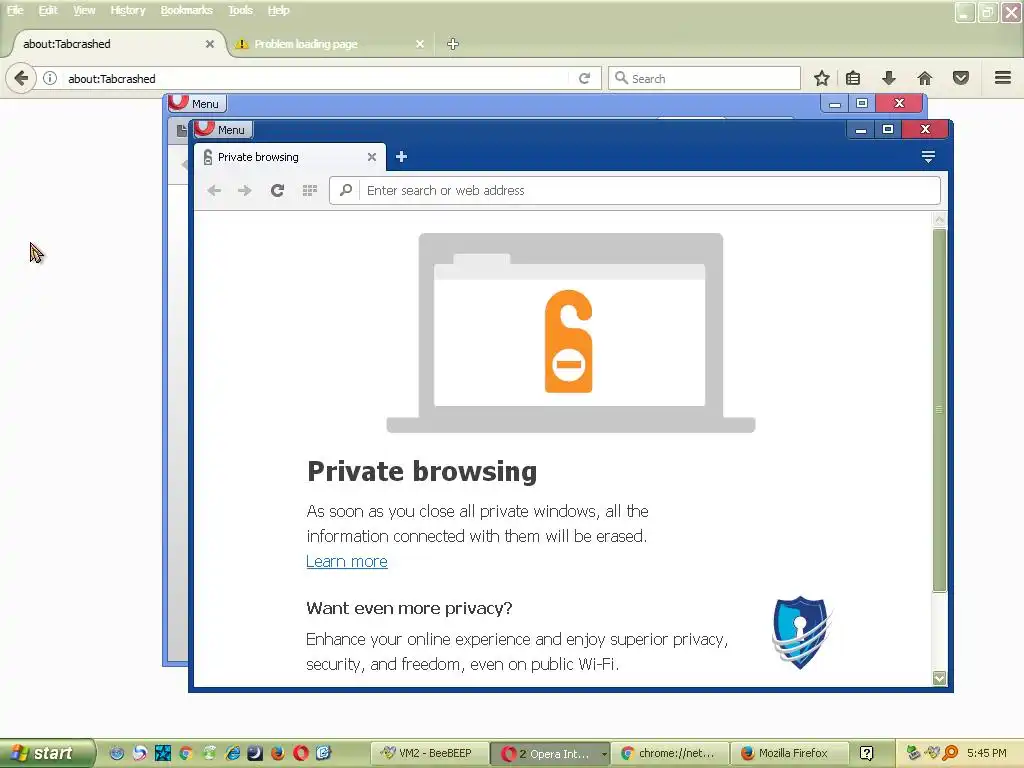
Task: Switch to VM2 - BeeBEEP taskbar button
Action: pos(429,753)
